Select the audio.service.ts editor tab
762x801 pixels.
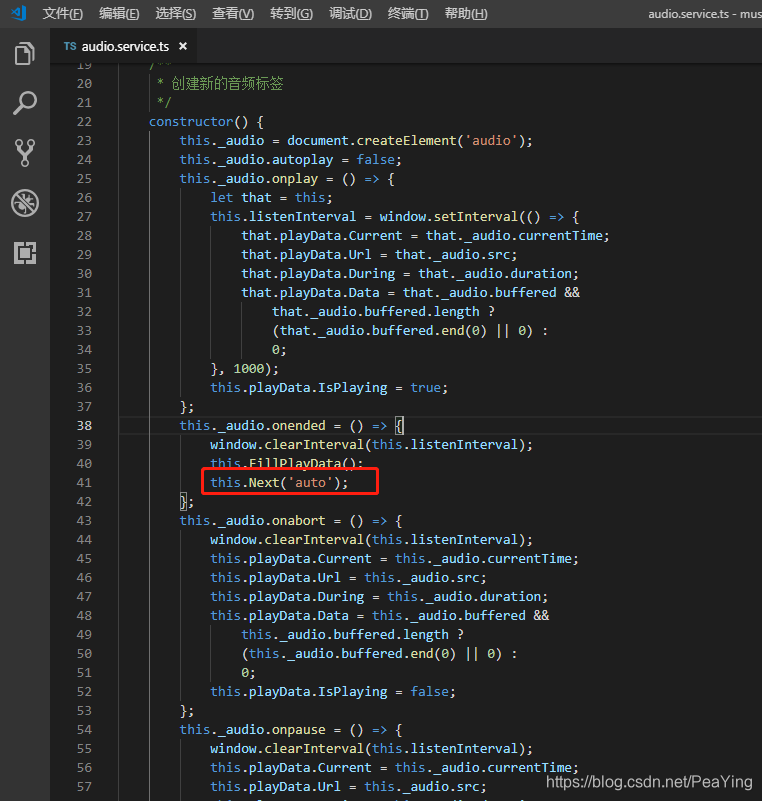[x=123, y=46]
